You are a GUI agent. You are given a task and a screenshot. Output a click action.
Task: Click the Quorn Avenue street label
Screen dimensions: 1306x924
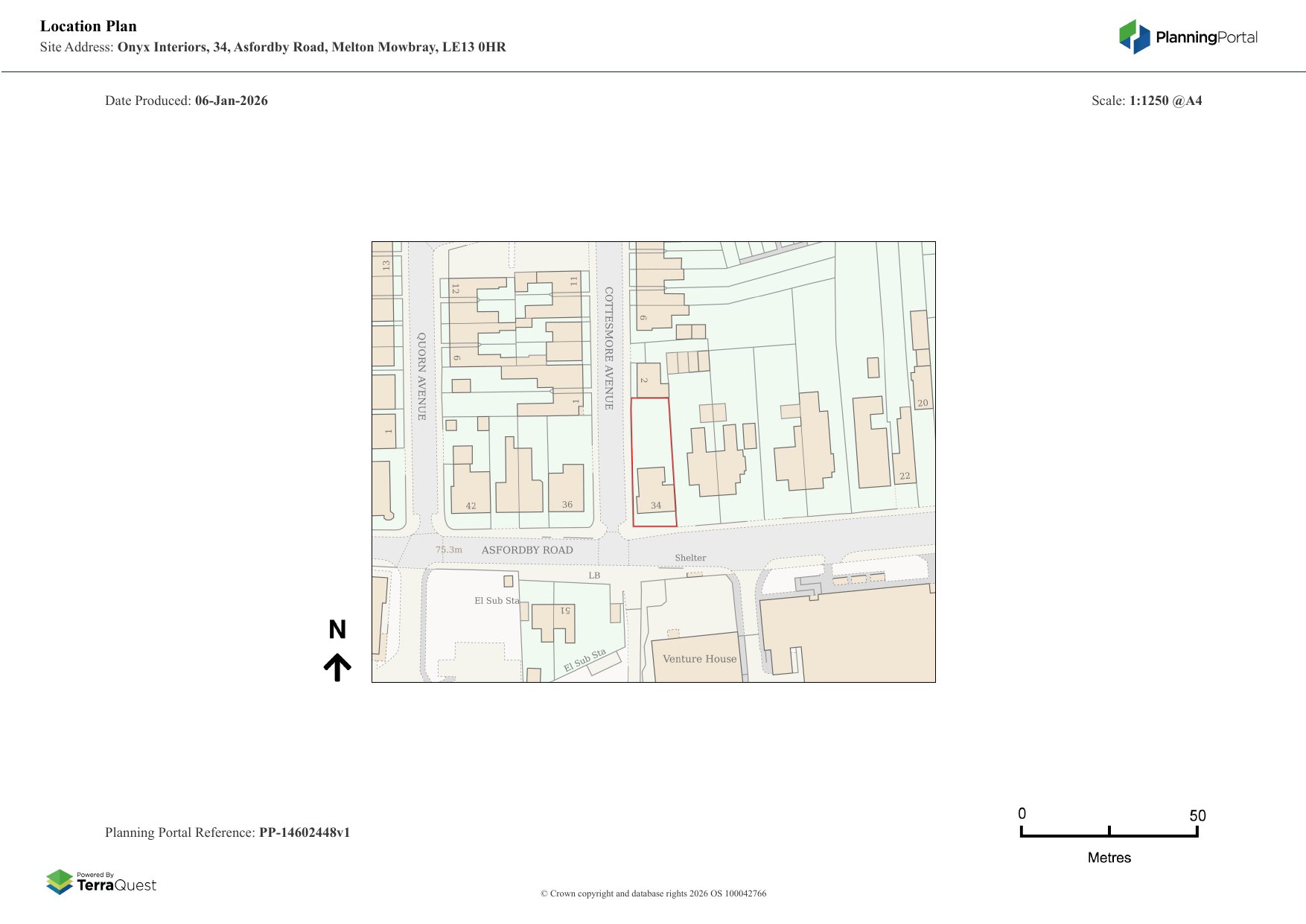[421, 376]
